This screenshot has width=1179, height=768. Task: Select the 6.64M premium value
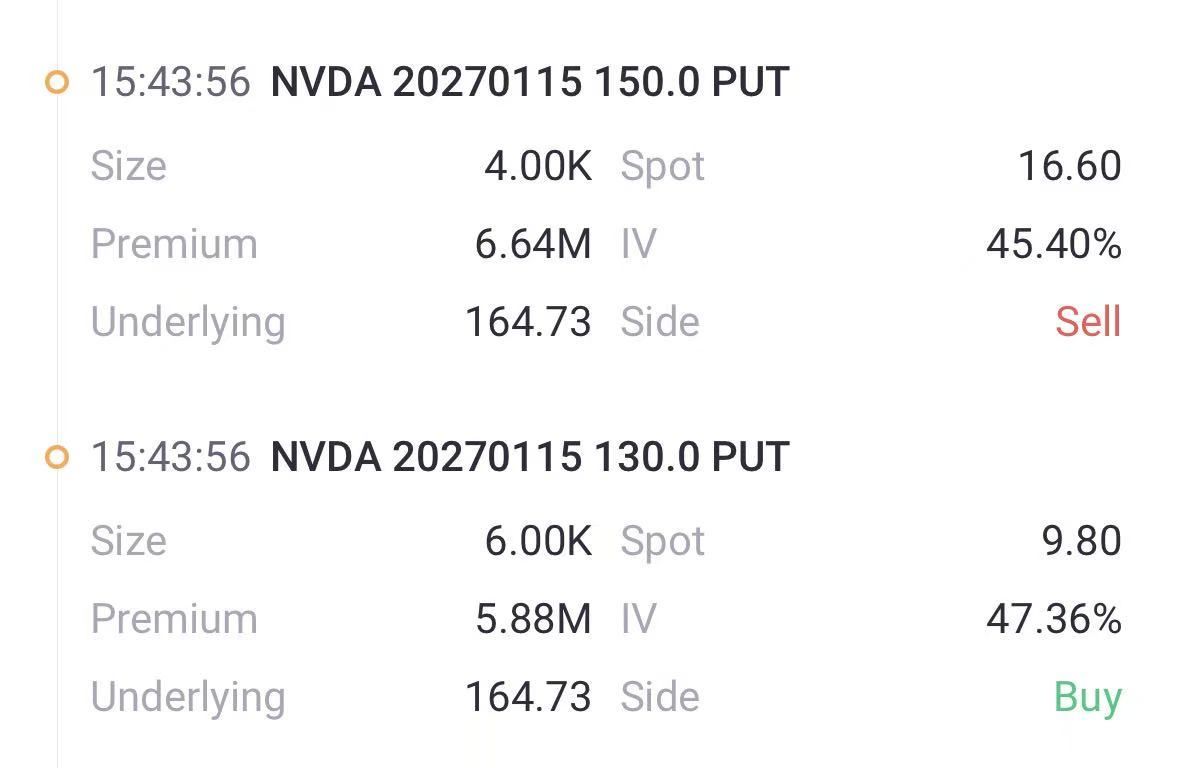[533, 244]
